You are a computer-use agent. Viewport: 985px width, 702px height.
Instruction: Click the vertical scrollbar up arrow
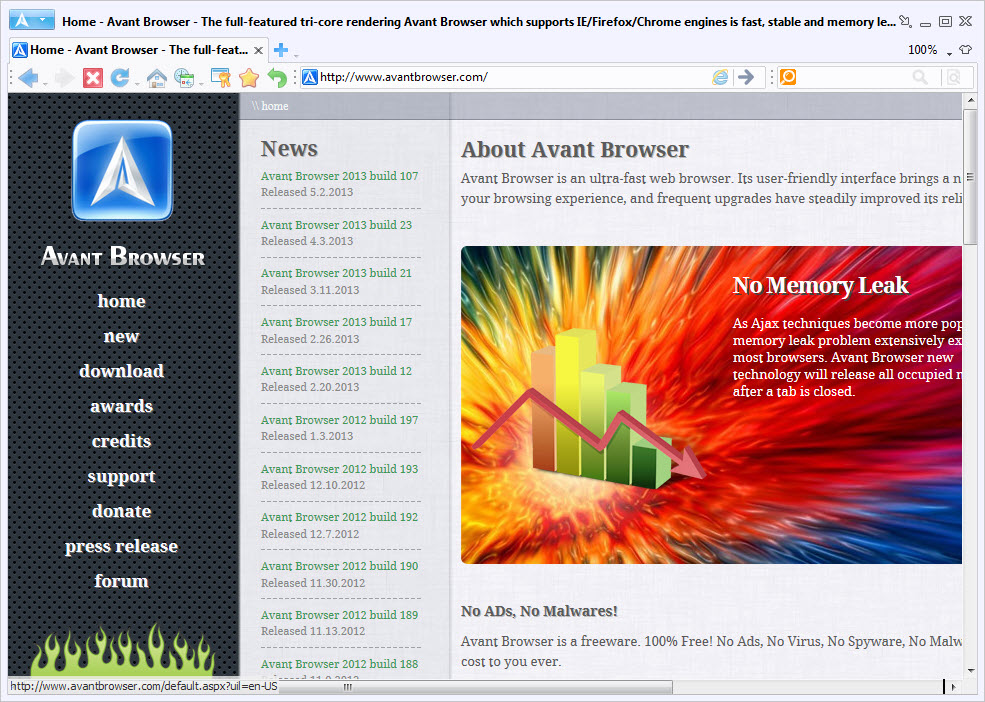(971, 101)
